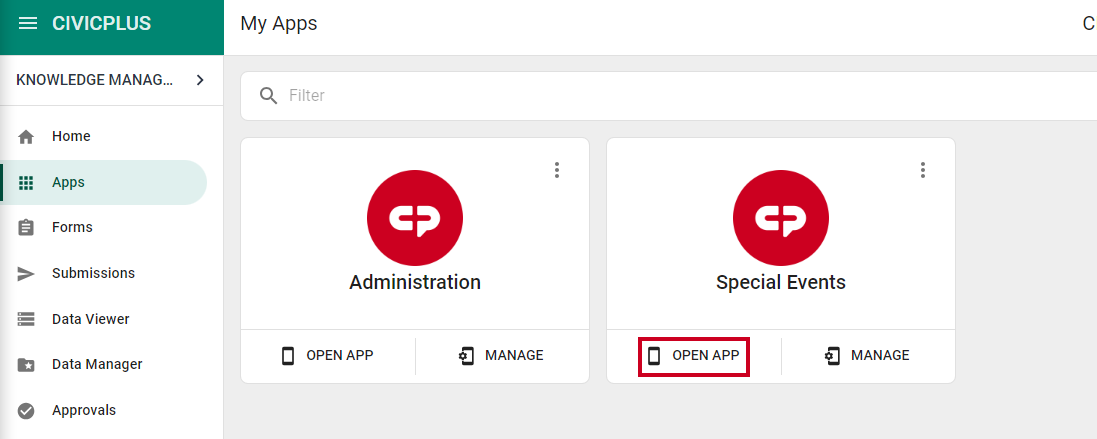The image size is (1097, 439).
Task: Click the Forms clipboard icon
Action: [26, 228]
